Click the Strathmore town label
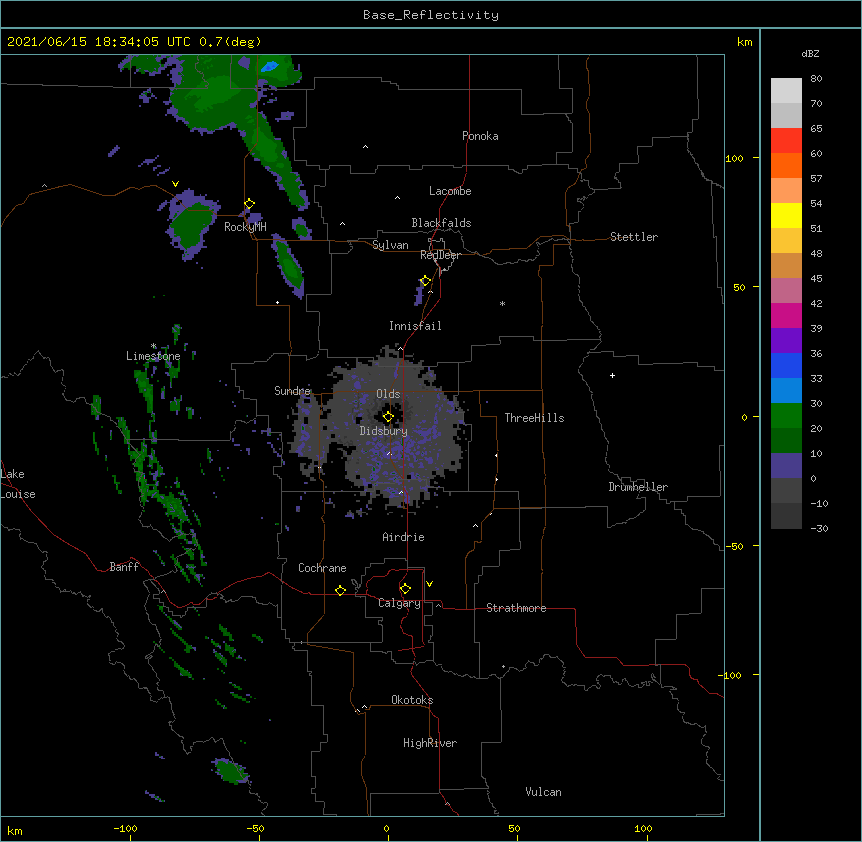 pyautogui.click(x=516, y=608)
